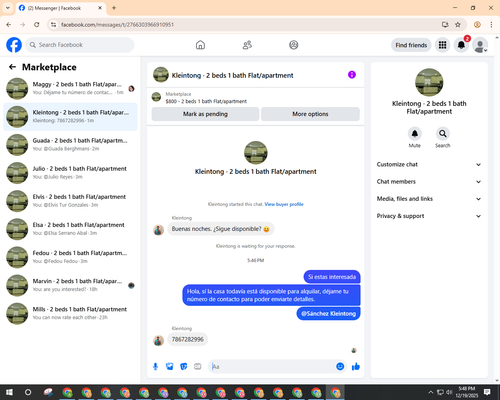Open the taskbar search circle
Screen dimensions: 500x400
click(28, 392)
